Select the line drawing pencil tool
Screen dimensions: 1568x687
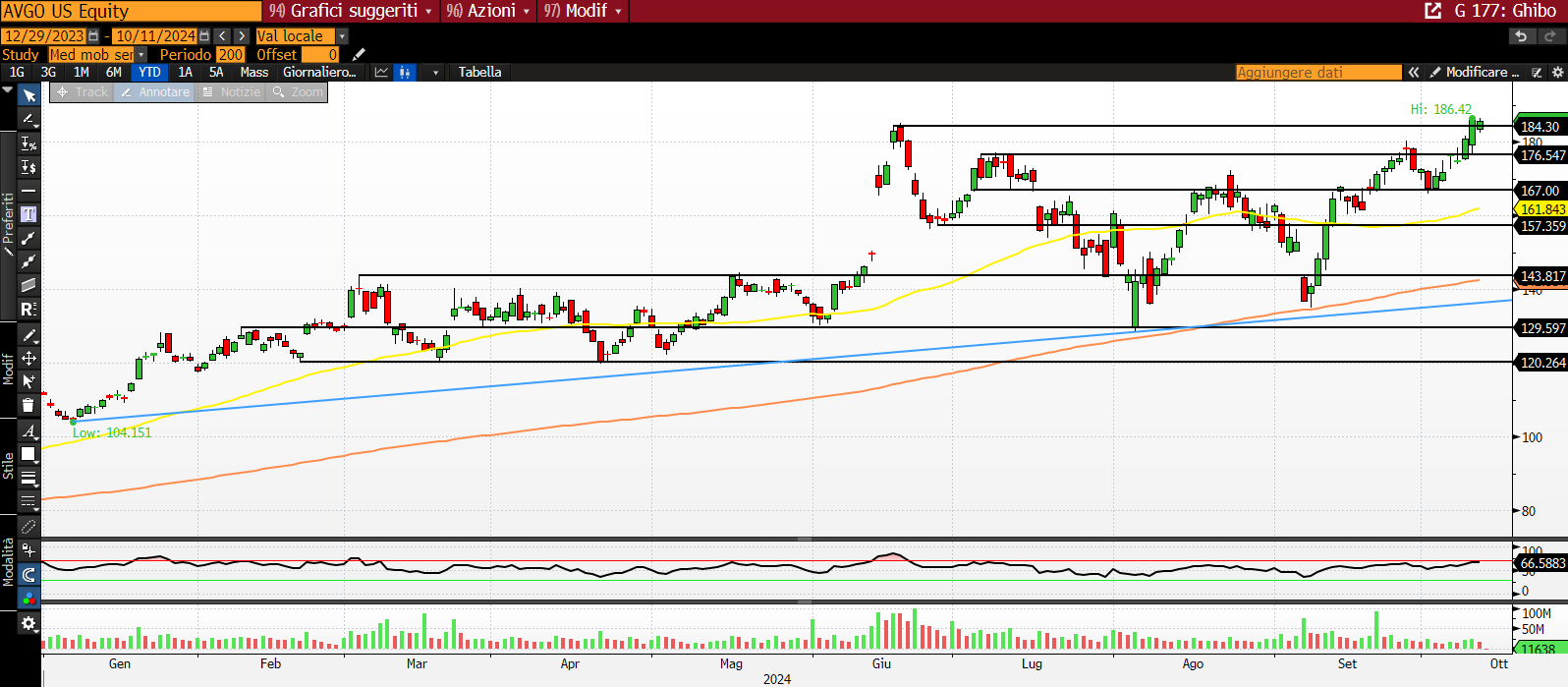pyautogui.click(x=28, y=119)
